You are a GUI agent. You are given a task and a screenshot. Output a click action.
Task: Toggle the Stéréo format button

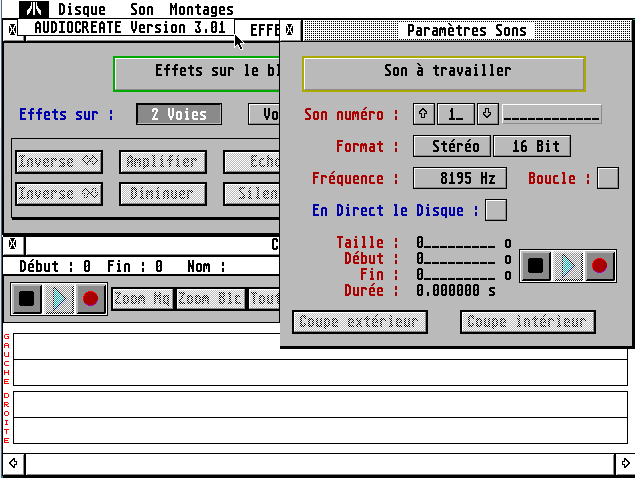(x=452, y=146)
